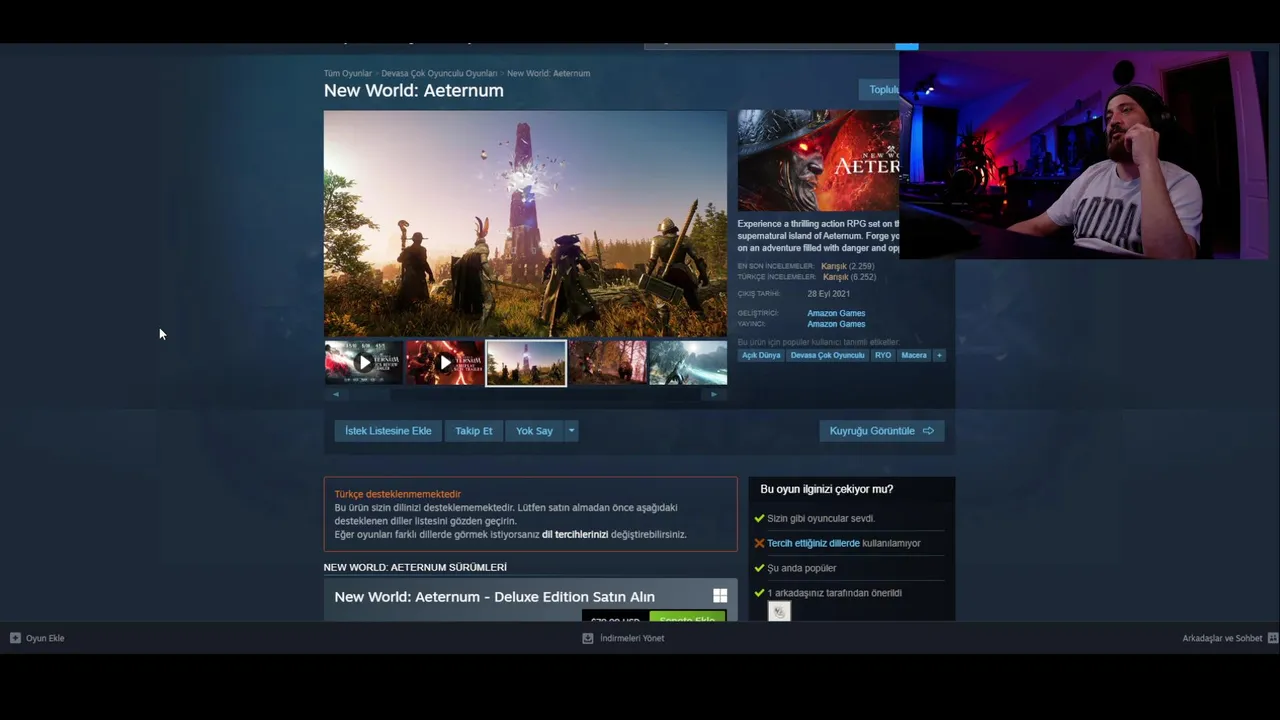Click 'Şu anda popüler' text
The height and width of the screenshot is (720, 1280).
pos(802,568)
